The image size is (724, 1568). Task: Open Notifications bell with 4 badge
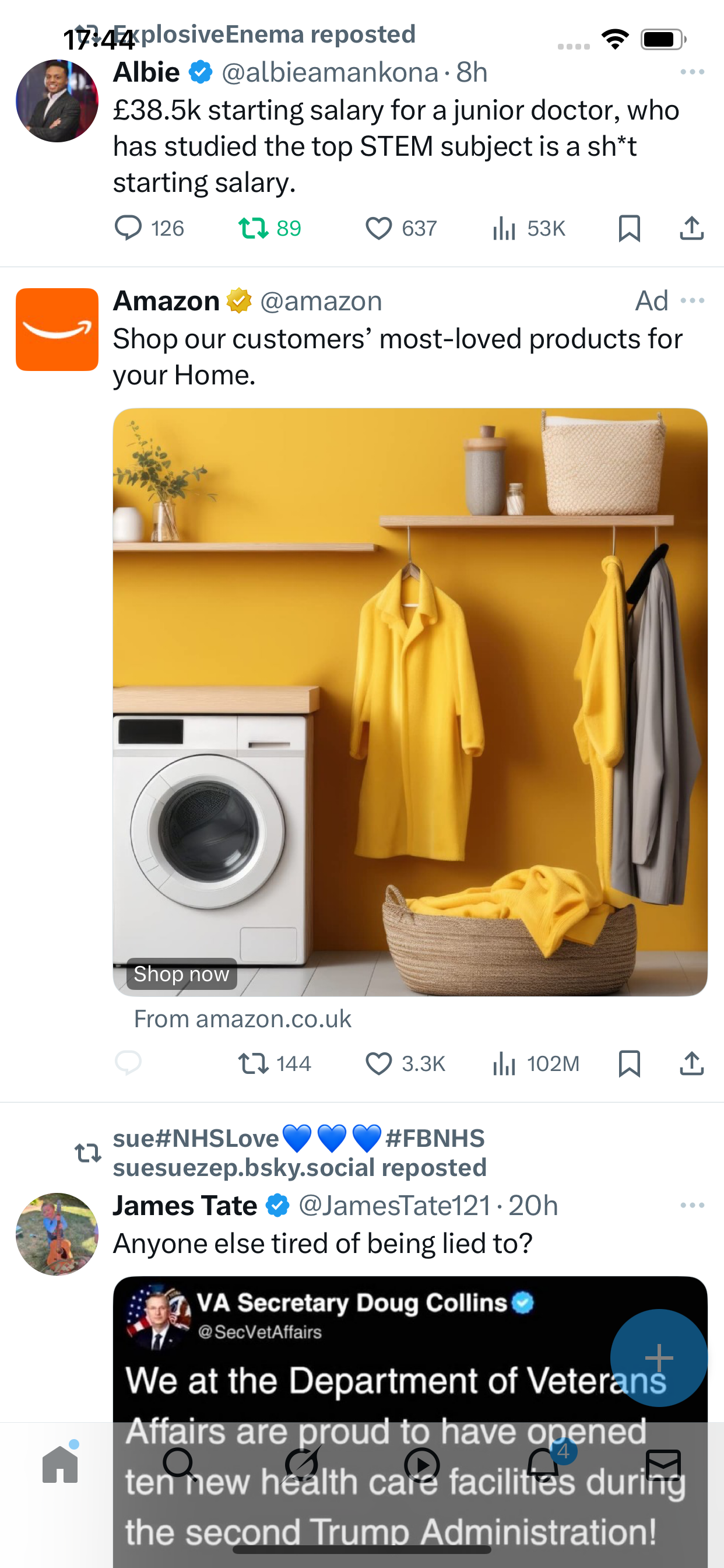pos(543,1464)
